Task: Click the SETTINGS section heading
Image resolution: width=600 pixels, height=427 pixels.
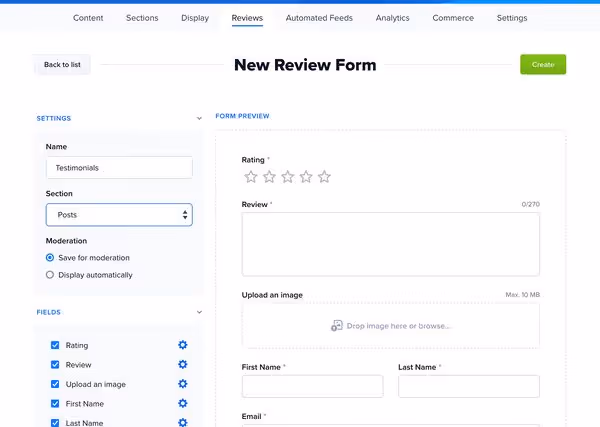Action: [x=54, y=118]
